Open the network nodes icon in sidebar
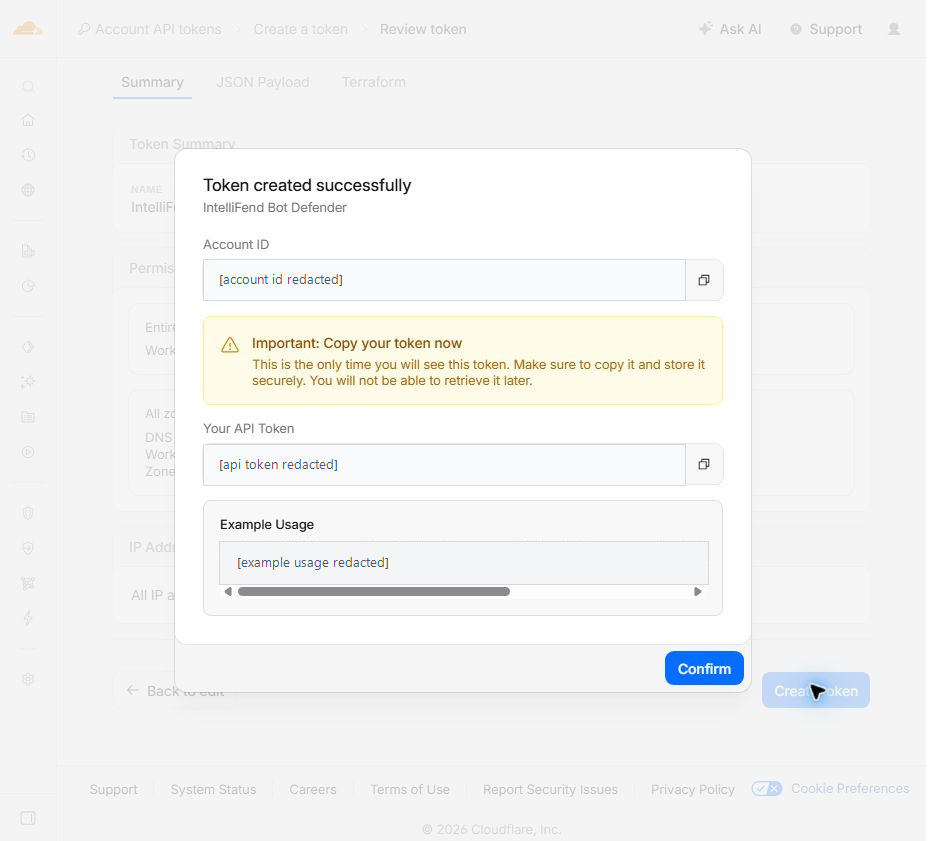Viewport: 941px width, 841px height. tap(28, 583)
